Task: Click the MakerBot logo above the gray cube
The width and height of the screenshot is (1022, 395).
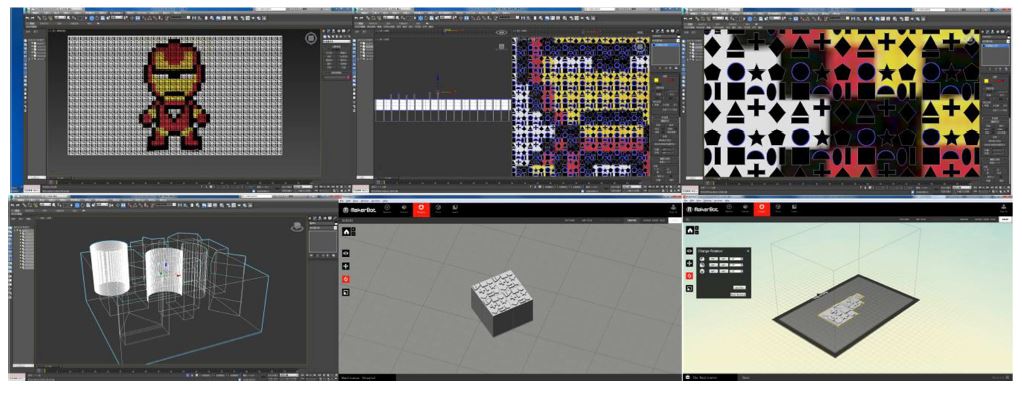Action: click(x=358, y=210)
